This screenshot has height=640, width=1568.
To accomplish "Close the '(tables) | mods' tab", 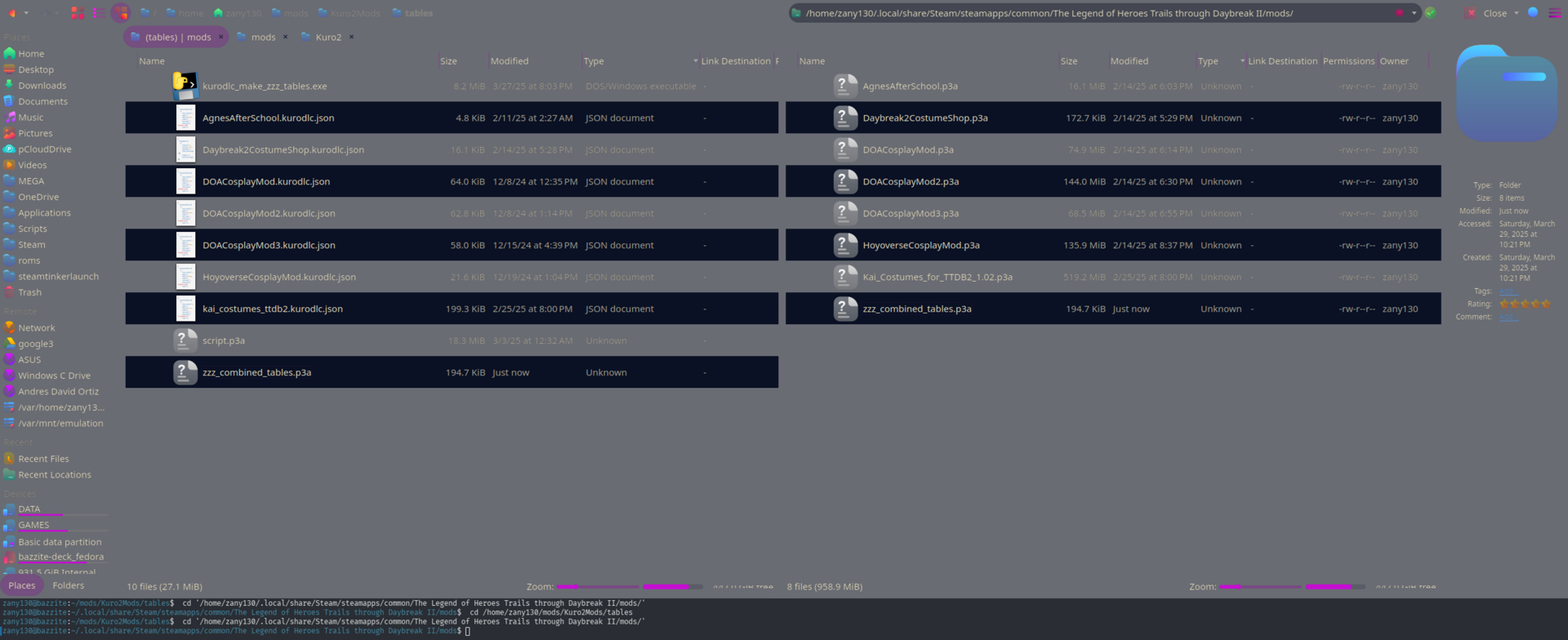I will (x=220, y=37).
